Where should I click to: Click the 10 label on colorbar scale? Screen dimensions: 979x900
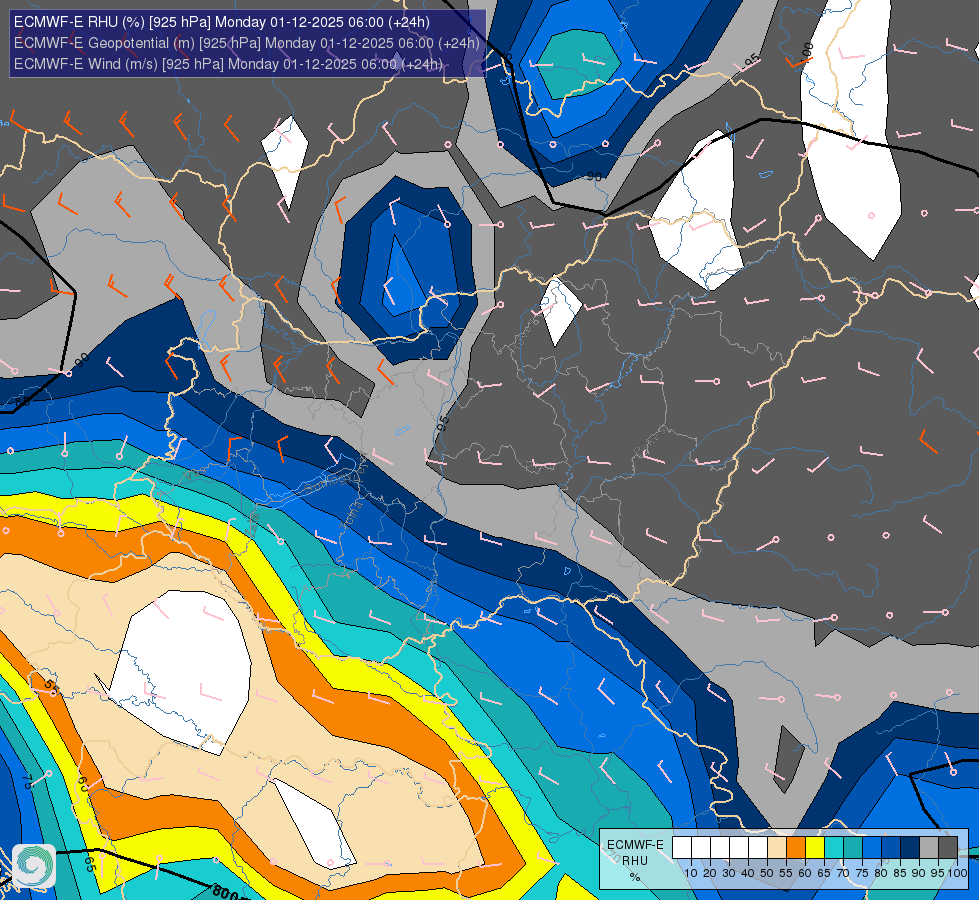[x=691, y=873]
